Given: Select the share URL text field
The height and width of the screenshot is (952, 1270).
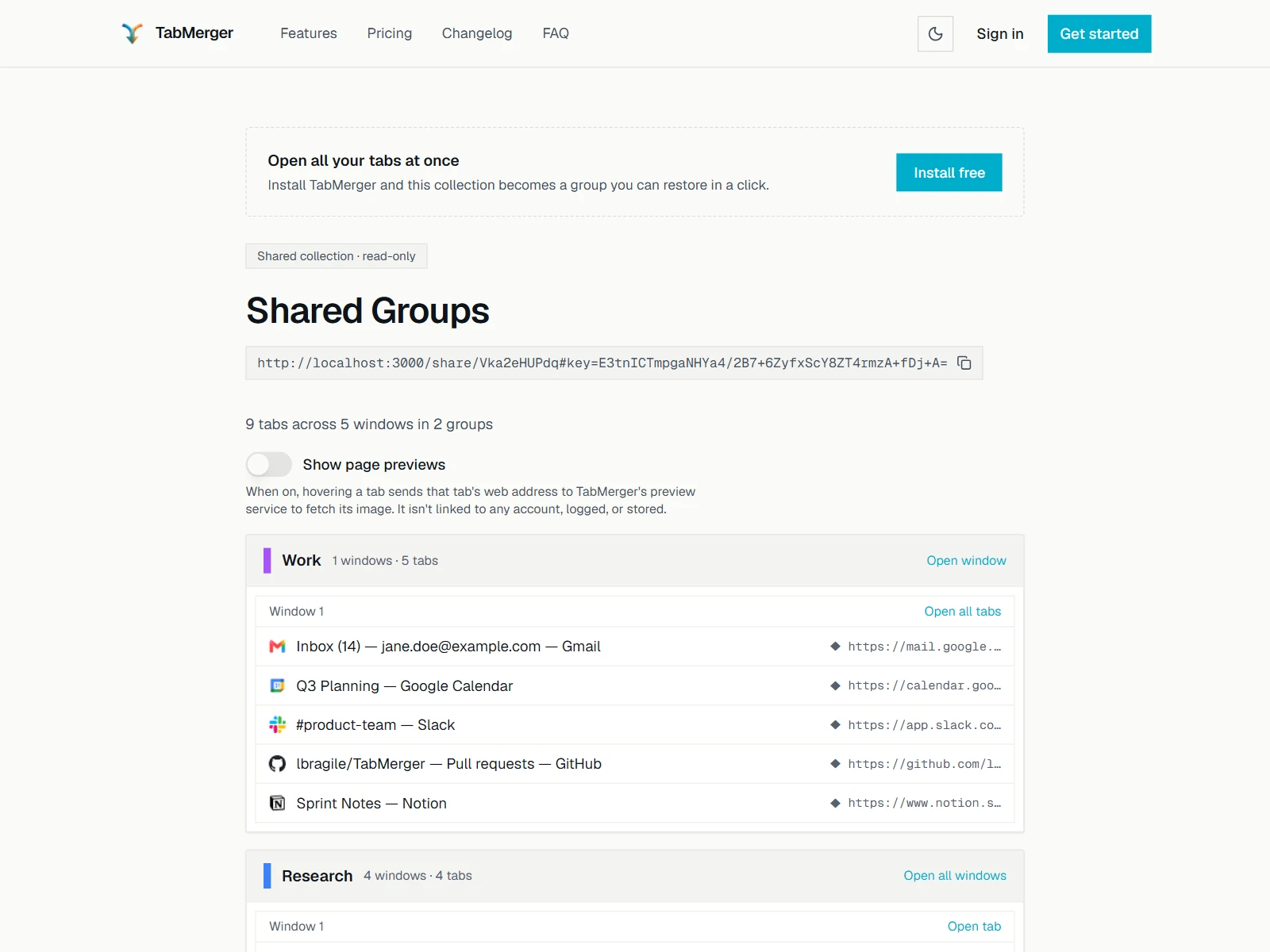Looking at the screenshot, I should coord(614,363).
